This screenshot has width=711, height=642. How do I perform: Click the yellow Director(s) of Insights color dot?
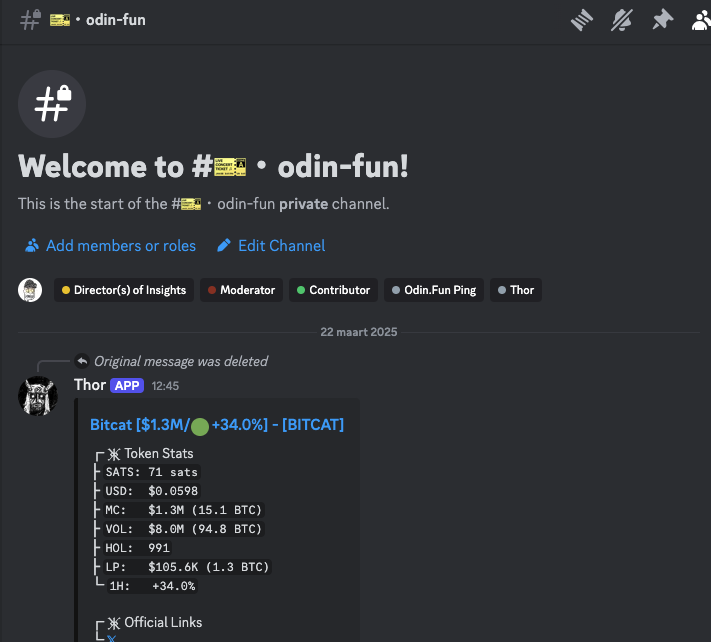click(66, 290)
